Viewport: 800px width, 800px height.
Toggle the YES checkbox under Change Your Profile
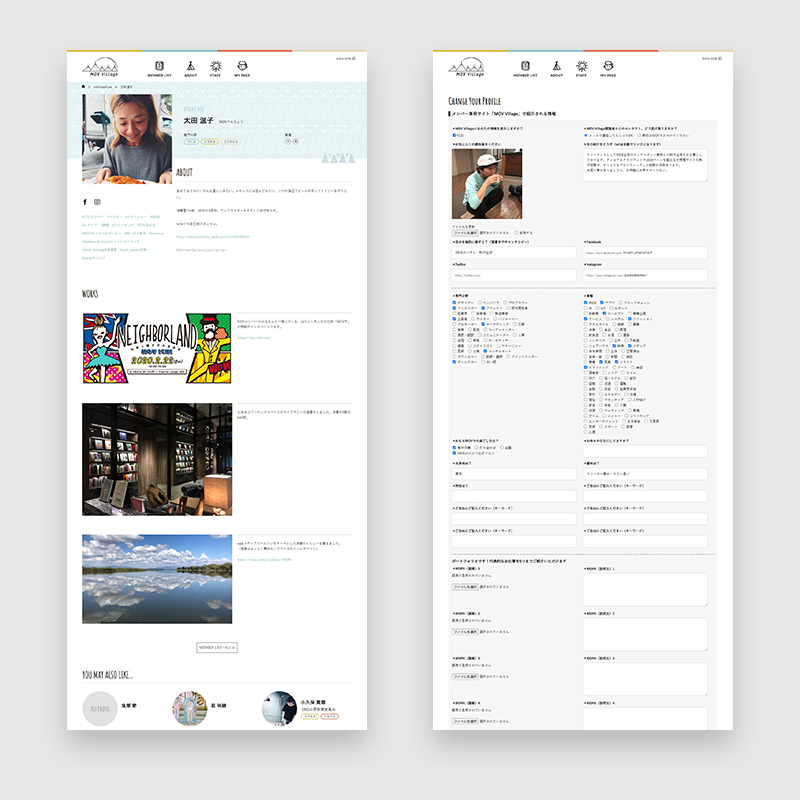pyautogui.click(x=453, y=135)
